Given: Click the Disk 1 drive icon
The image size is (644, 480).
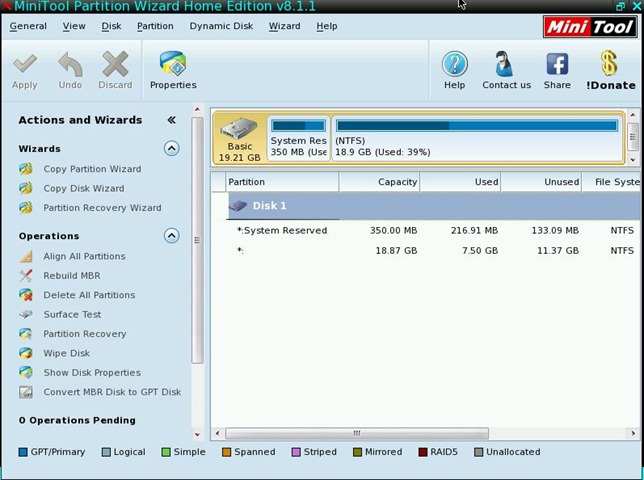Looking at the screenshot, I should [x=238, y=205].
